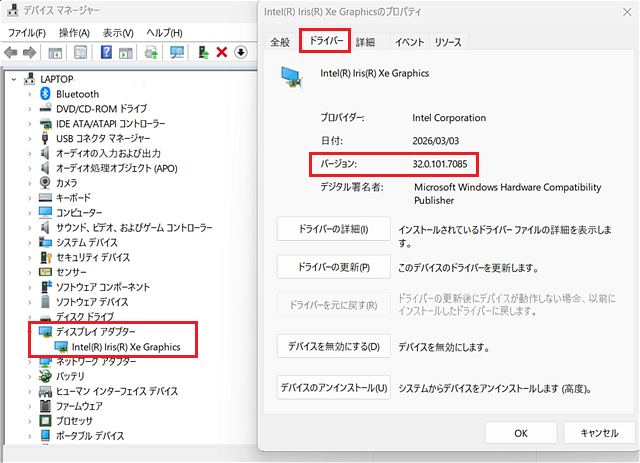Click the Bluetooth category icon
The width and height of the screenshot is (640, 463).
[x=45, y=94]
